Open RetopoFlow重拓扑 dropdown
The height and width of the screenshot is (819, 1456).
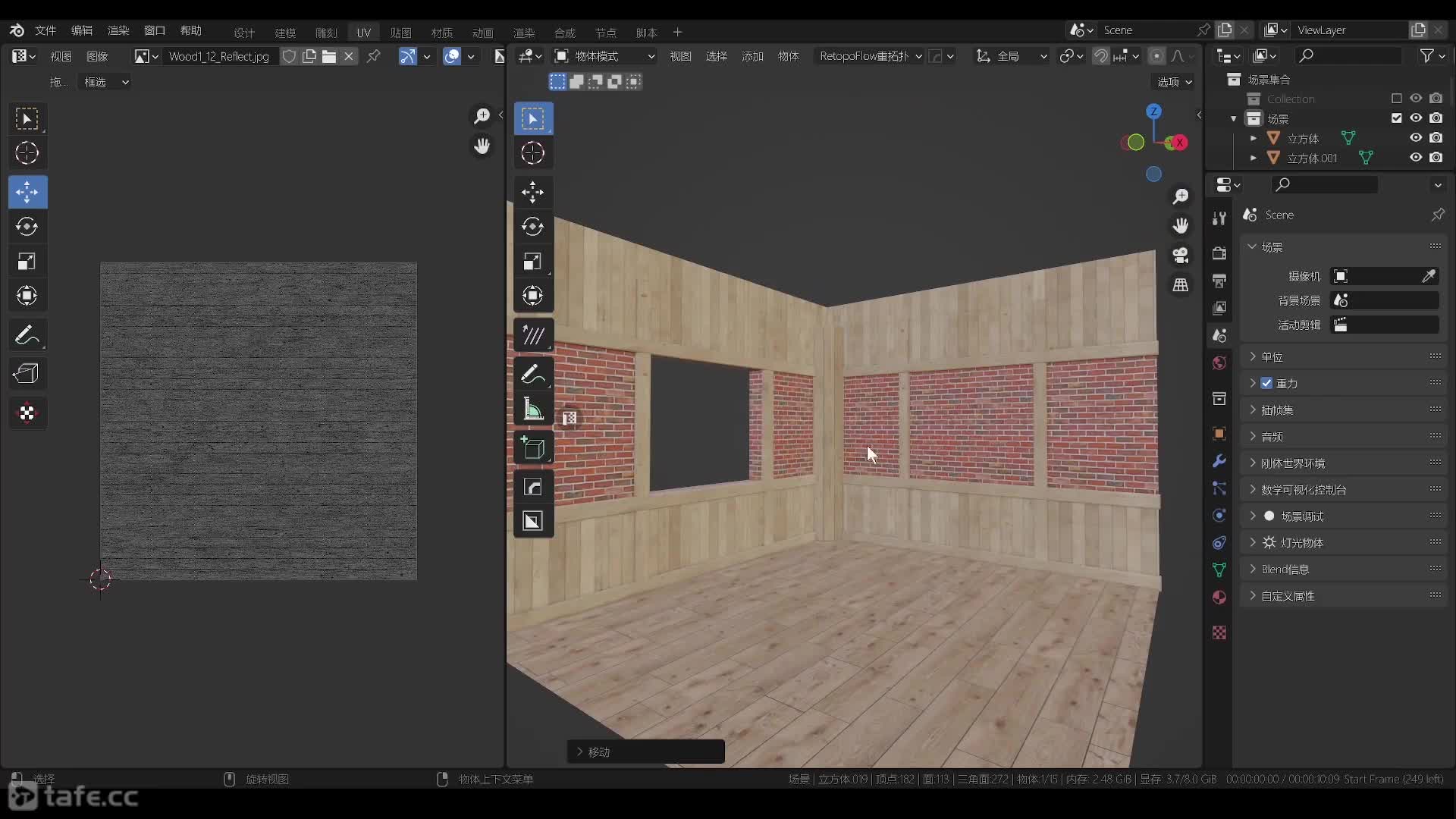870,56
